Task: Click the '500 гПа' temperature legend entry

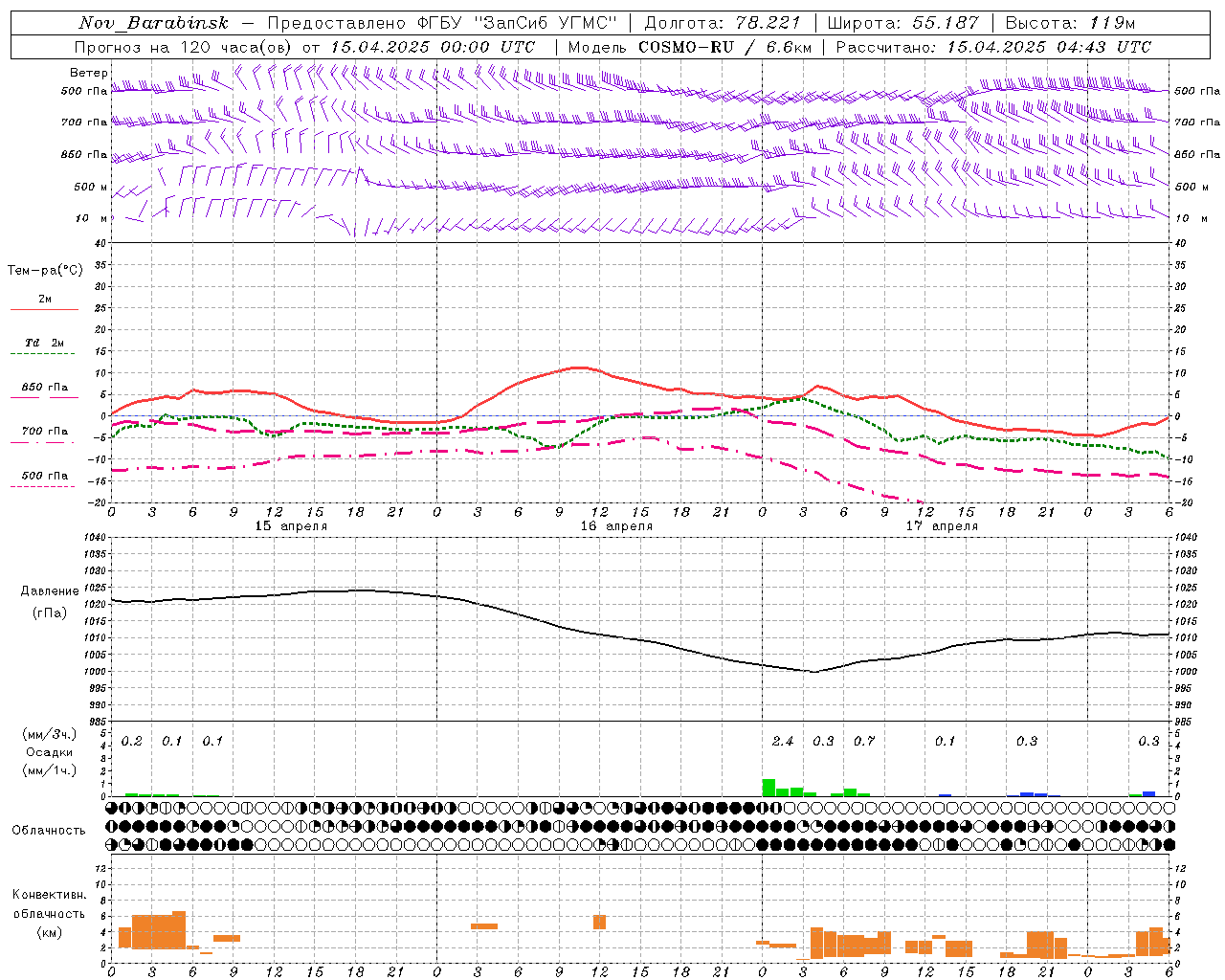Action: point(45,476)
